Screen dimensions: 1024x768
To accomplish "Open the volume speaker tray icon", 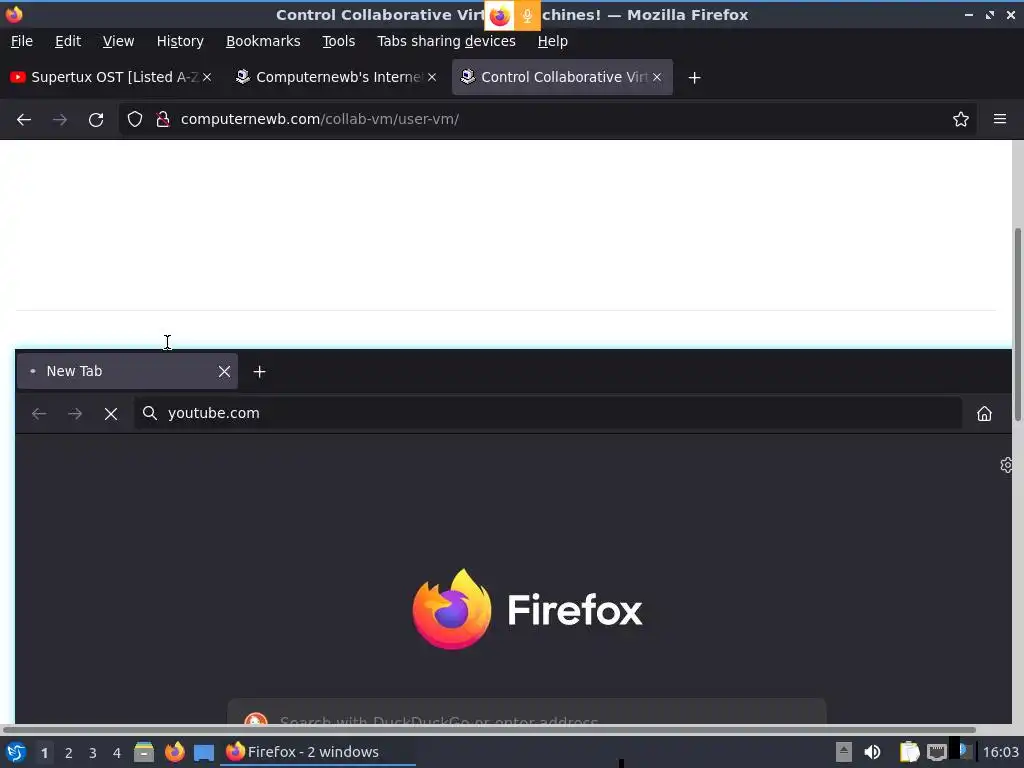I will (x=872, y=752).
